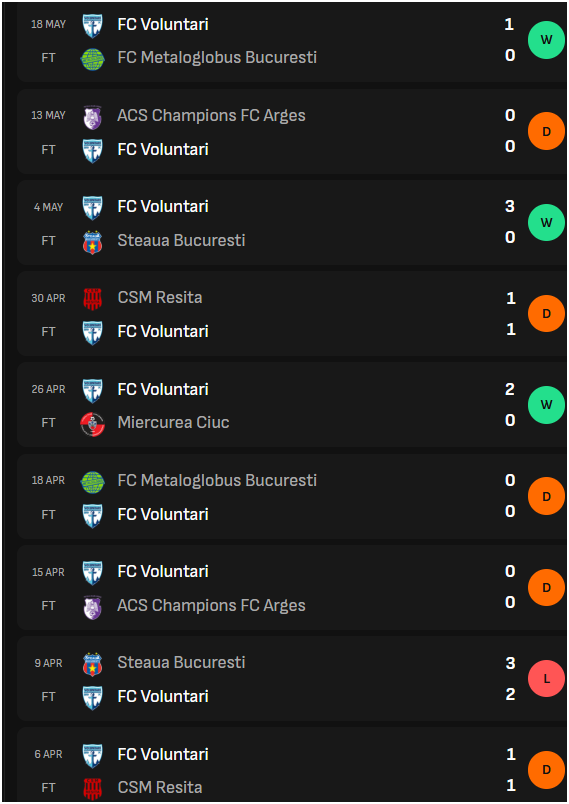Screen dimensions: 569x804
Task: Open ACS Champions FC Arges link on 15 Apr
Action: 211,605
